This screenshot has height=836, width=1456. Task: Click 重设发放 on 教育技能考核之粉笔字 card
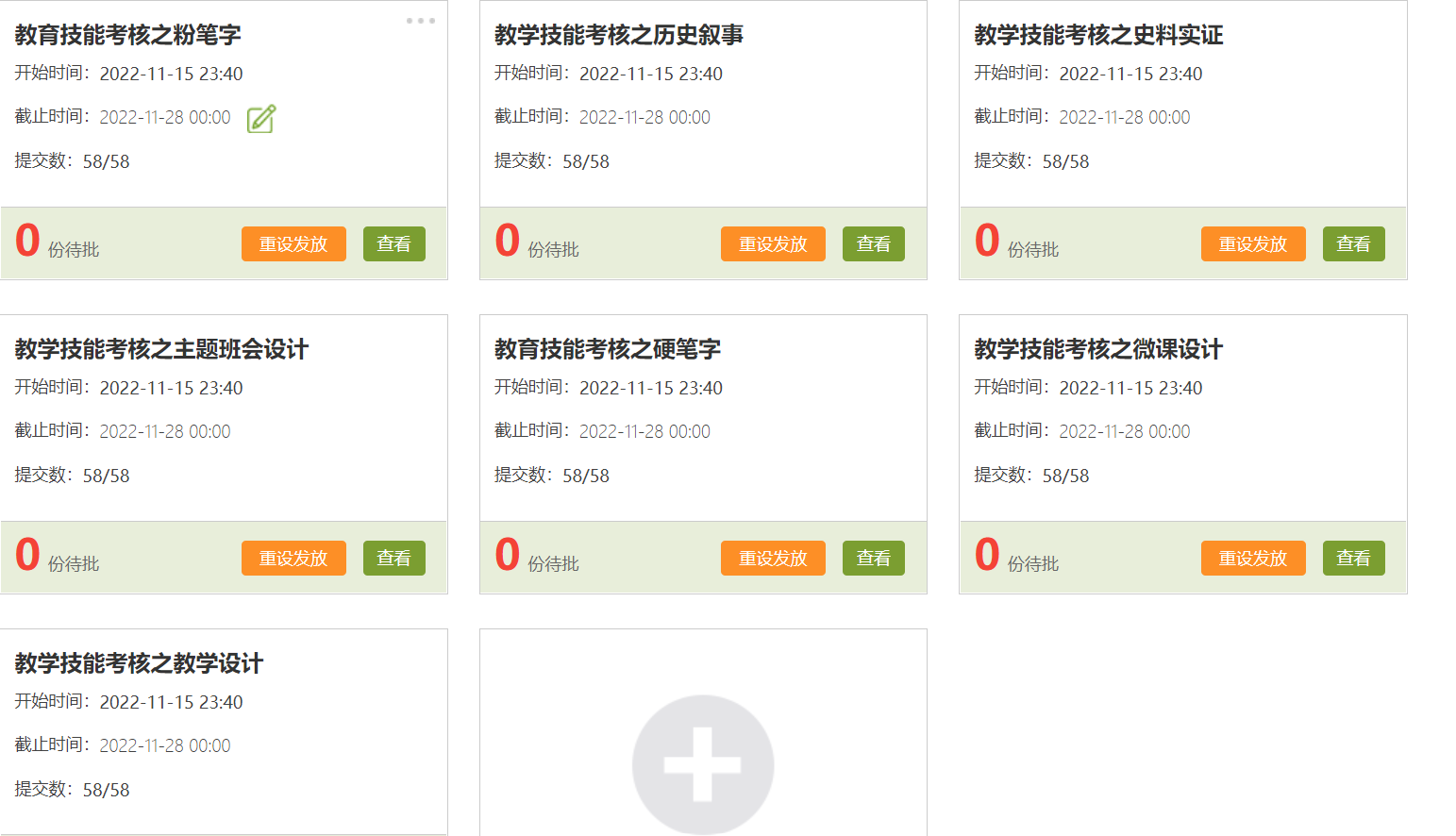coord(293,244)
